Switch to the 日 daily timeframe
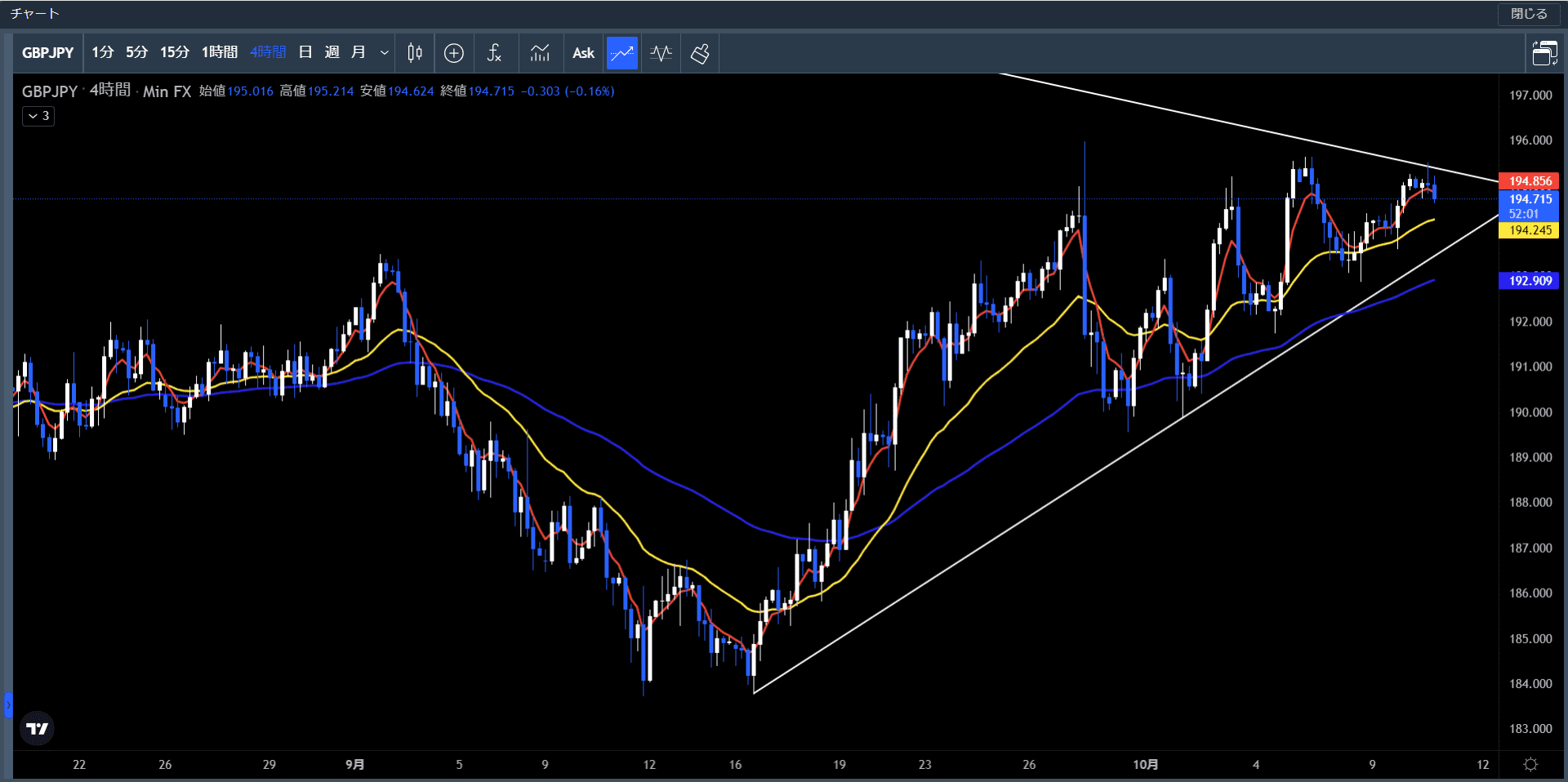 pos(305,52)
